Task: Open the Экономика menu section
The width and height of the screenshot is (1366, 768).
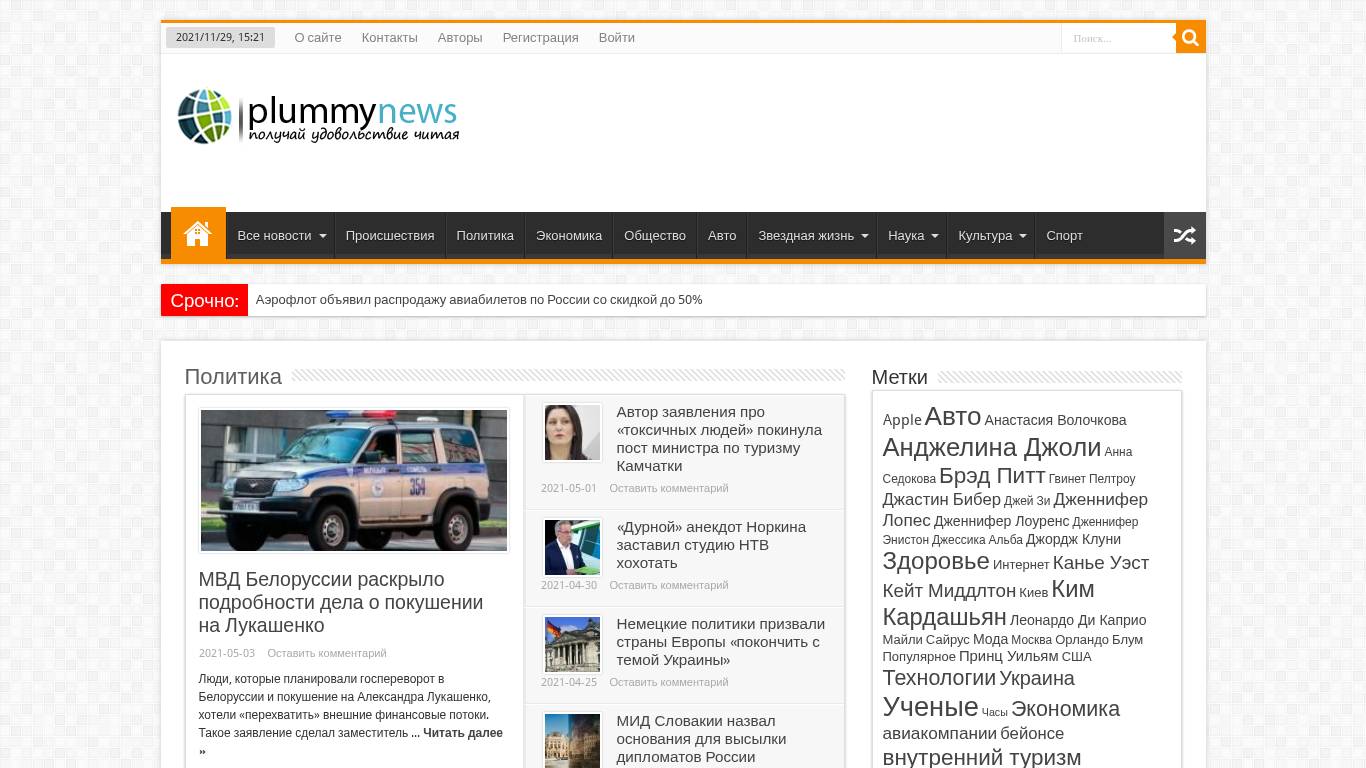Action: click(569, 236)
